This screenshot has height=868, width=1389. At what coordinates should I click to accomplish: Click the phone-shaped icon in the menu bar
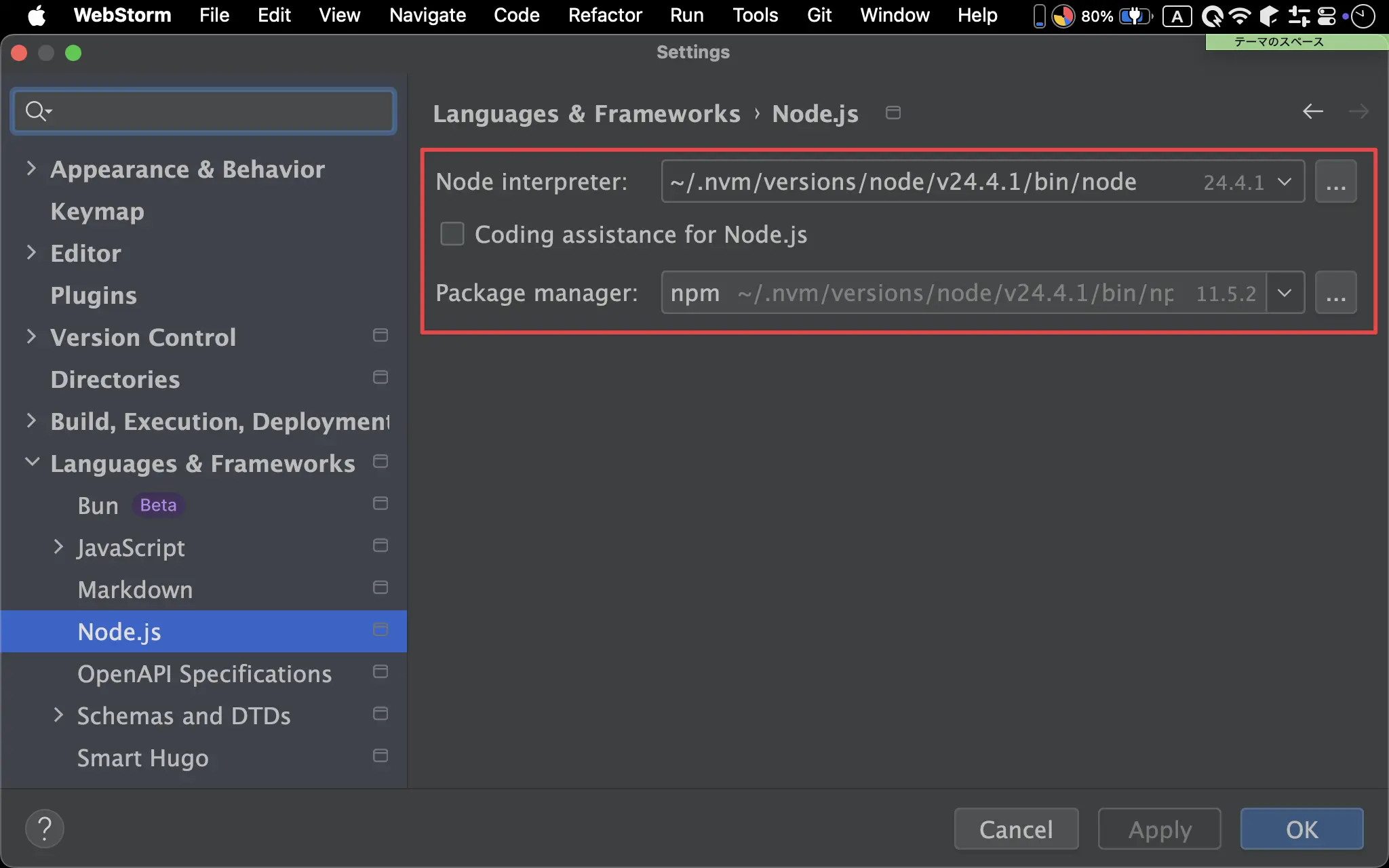1039,16
